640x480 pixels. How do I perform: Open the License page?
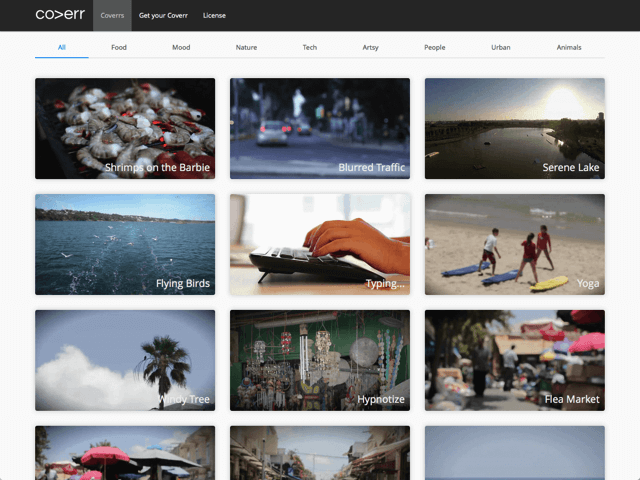coord(214,16)
